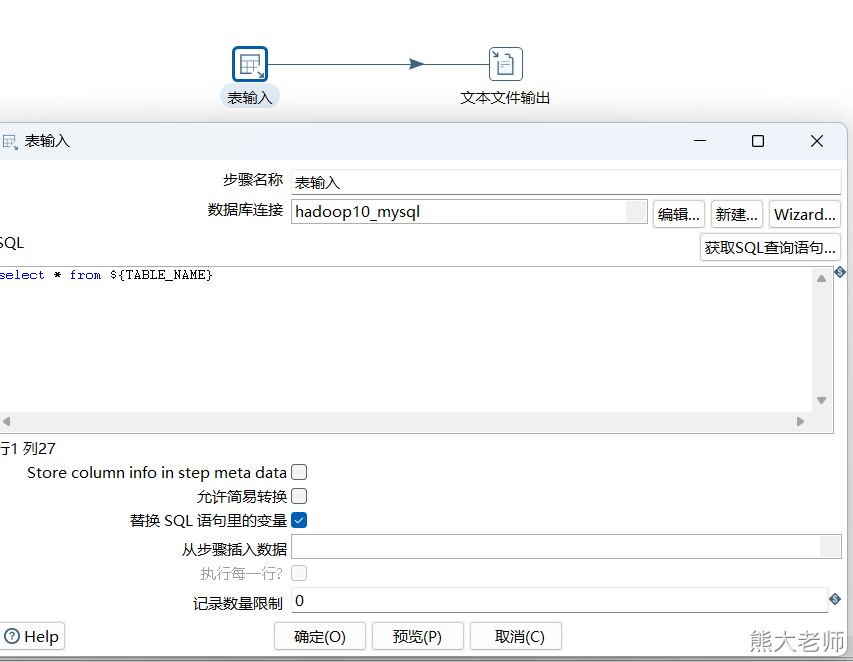
Task: Close the 表输入 dialog window
Action: click(817, 141)
